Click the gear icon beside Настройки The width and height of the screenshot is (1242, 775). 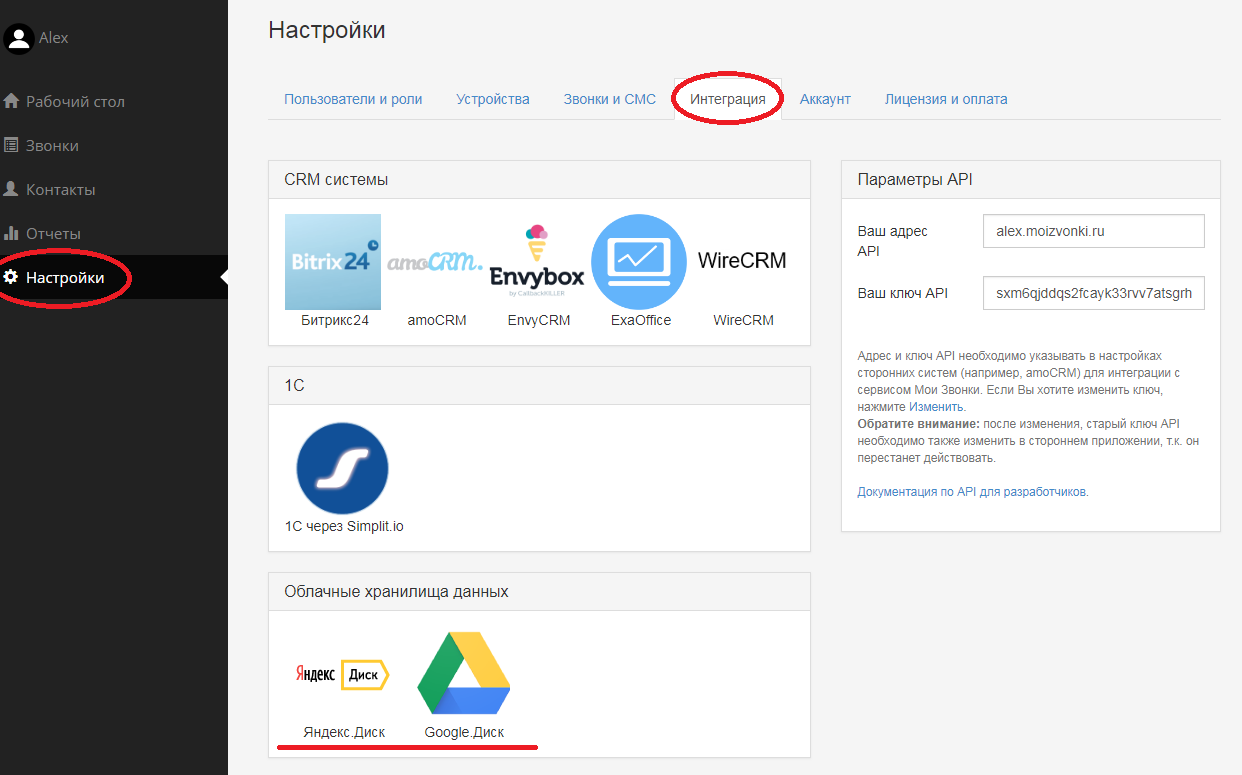(x=12, y=277)
